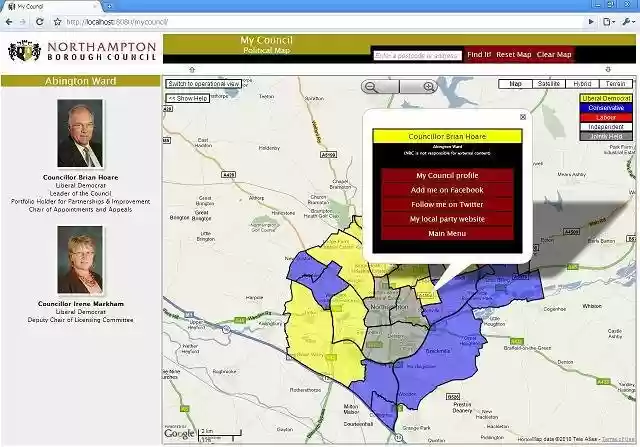Click Reset Map button
The image size is (640, 447).
(x=514, y=55)
